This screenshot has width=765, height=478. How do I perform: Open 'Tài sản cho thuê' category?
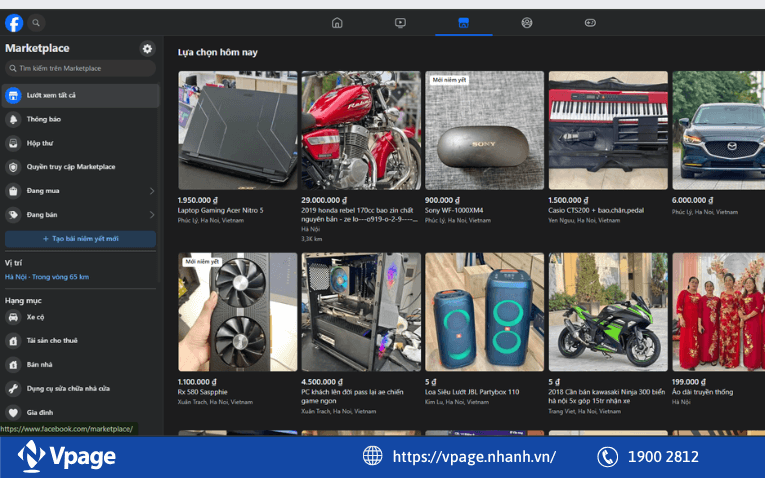point(52,341)
